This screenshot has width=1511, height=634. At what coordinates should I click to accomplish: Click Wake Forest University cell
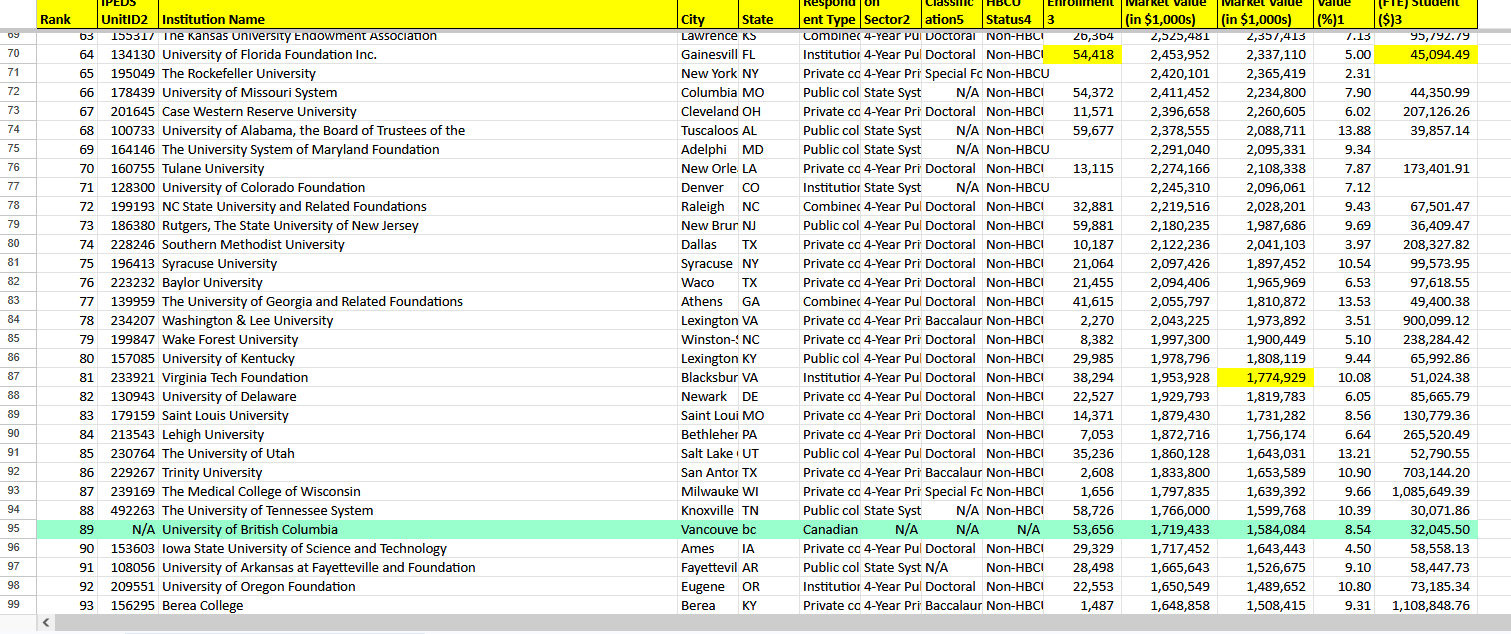417,339
